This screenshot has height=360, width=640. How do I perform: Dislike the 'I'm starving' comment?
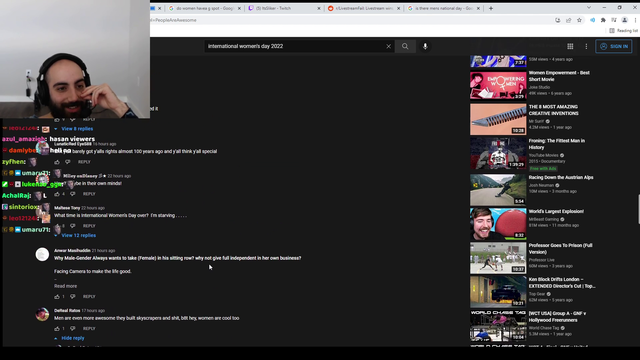(x=73, y=226)
